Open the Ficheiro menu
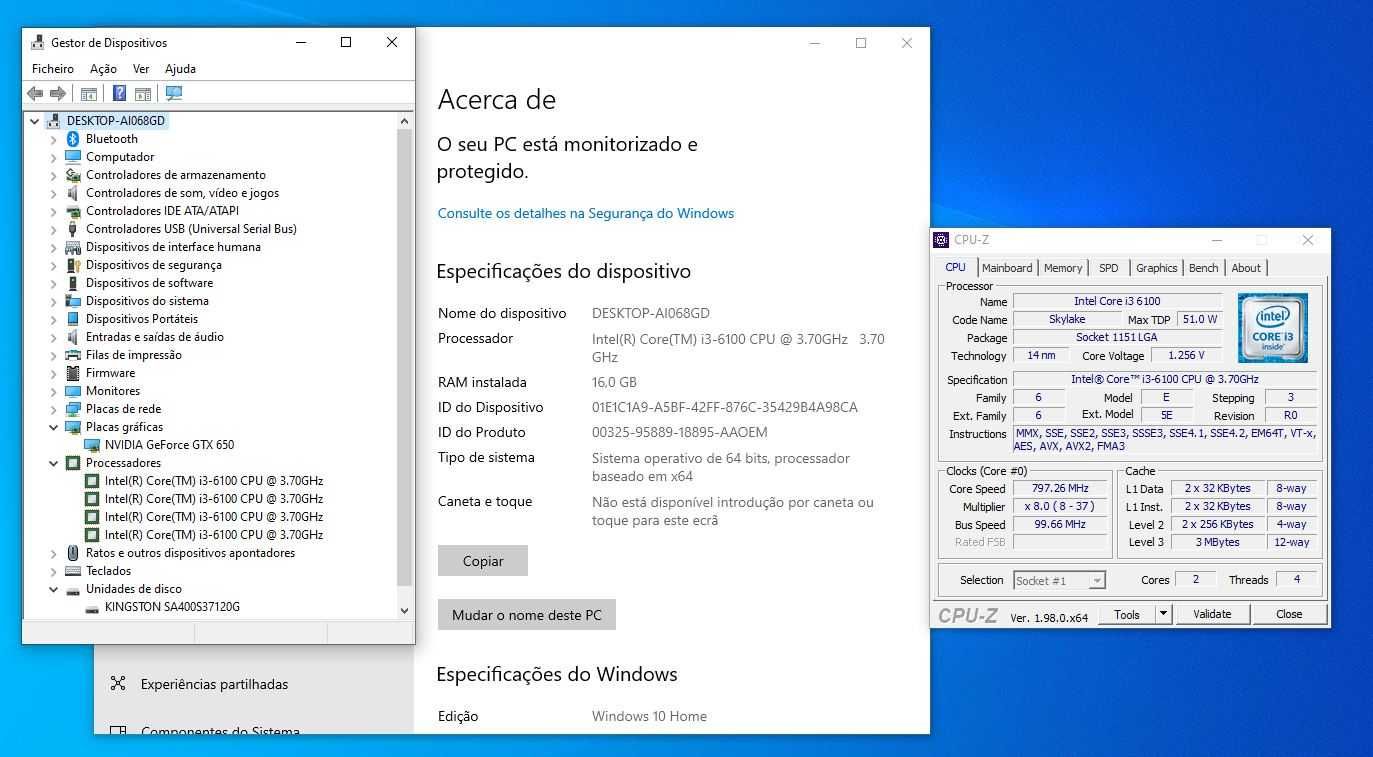Image resolution: width=1373 pixels, height=757 pixels. coord(53,69)
